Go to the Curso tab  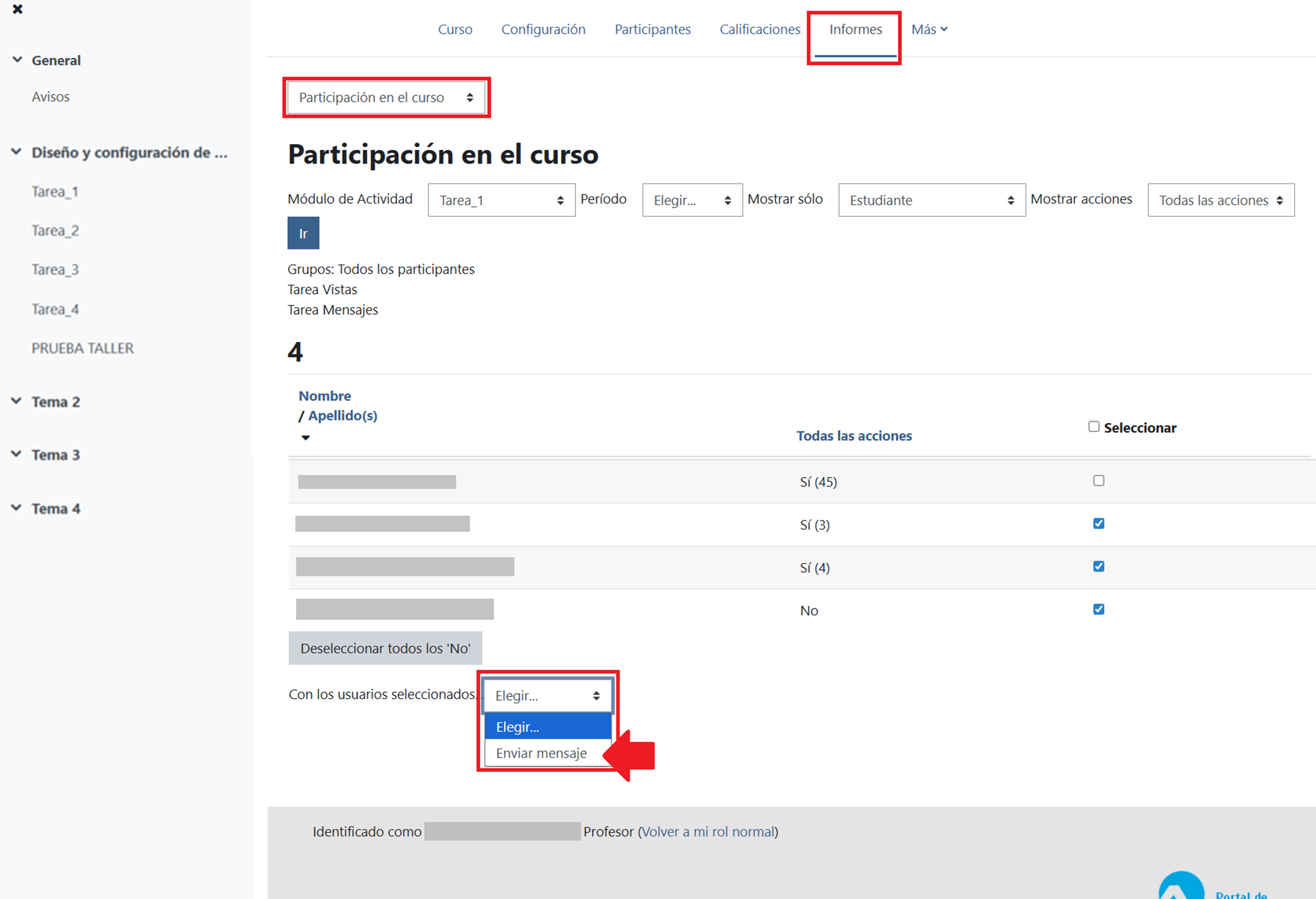[x=455, y=29]
